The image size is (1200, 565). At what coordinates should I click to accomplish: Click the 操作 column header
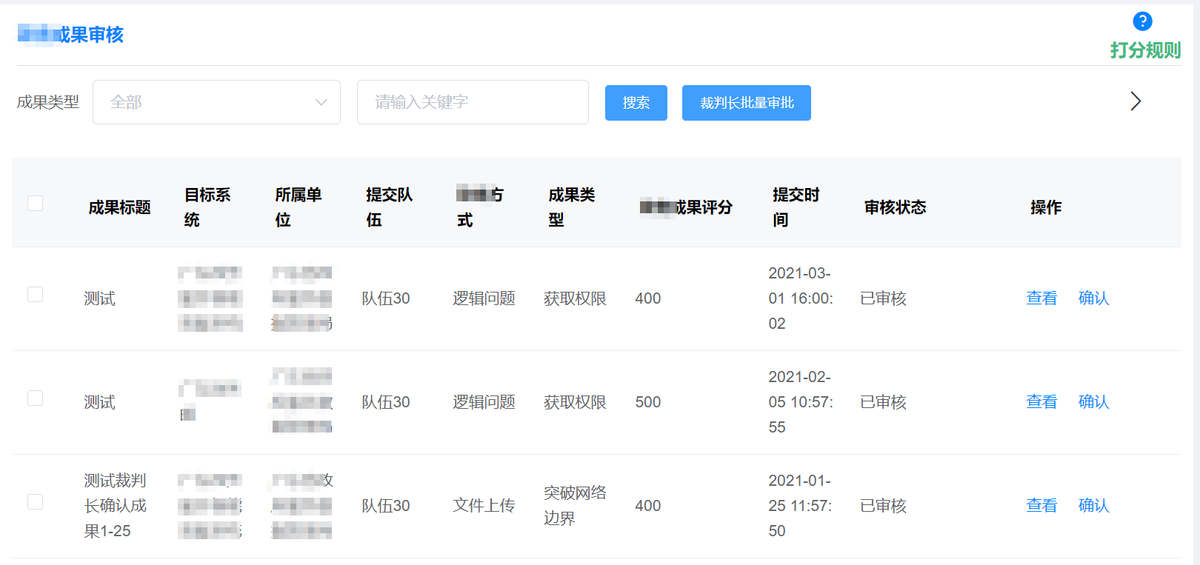1046,208
